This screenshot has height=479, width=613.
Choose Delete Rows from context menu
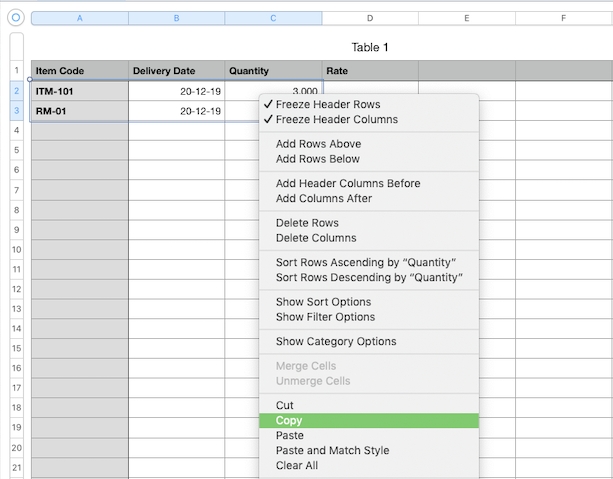(x=307, y=223)
